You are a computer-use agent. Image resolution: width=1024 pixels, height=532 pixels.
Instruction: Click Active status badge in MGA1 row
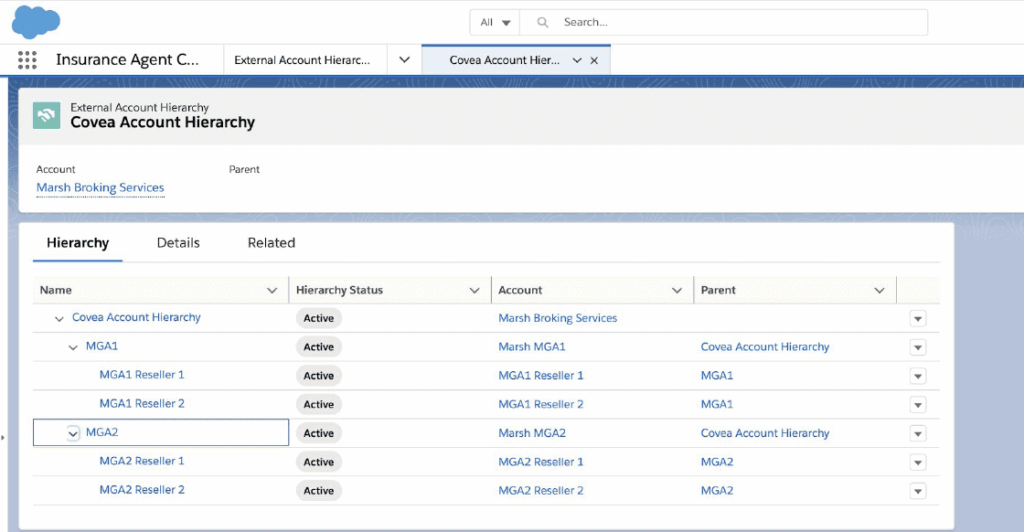pos(319,347)
